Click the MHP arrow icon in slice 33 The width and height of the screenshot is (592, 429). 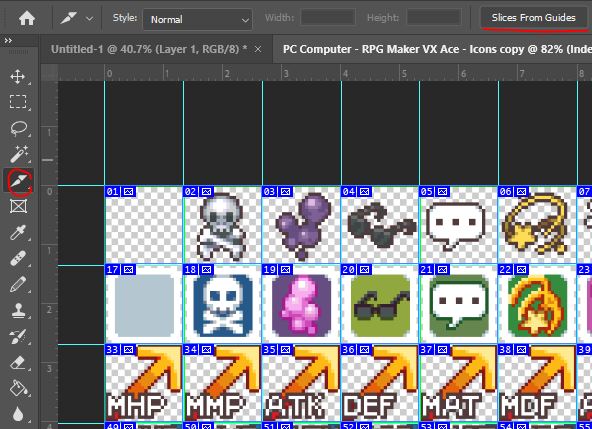[143, 382]
